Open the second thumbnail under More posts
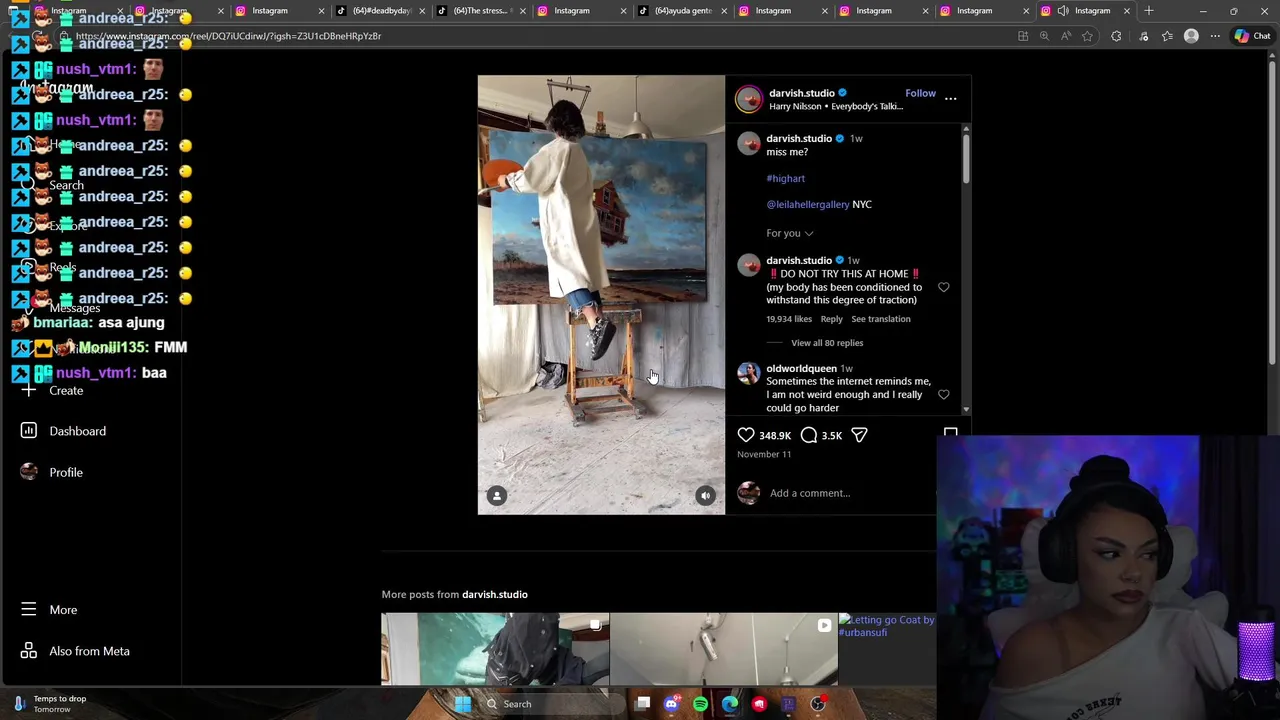The height and width of the screenshot is (720, 1280). (723, 649)
